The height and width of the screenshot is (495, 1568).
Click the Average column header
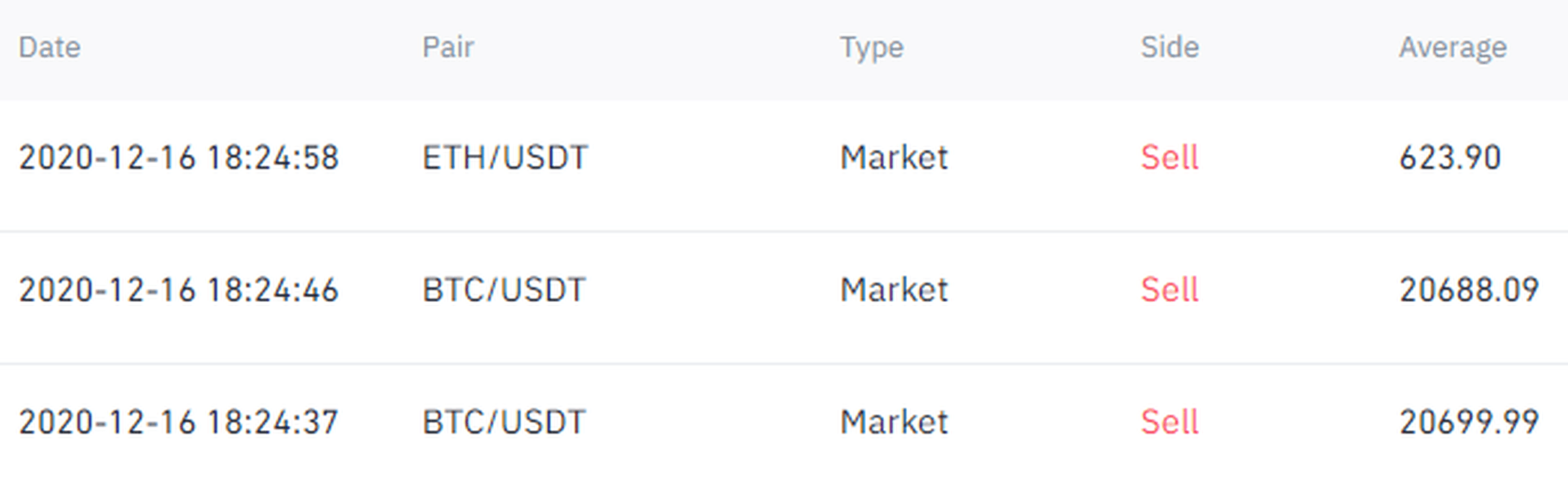(1453, 49)
